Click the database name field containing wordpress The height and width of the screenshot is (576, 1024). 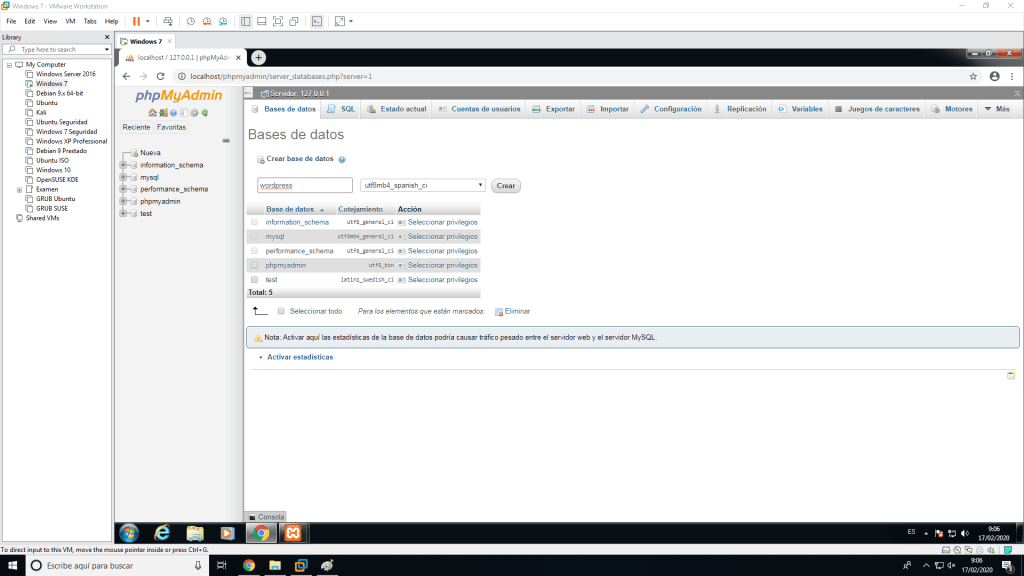(x=304, y=185)
